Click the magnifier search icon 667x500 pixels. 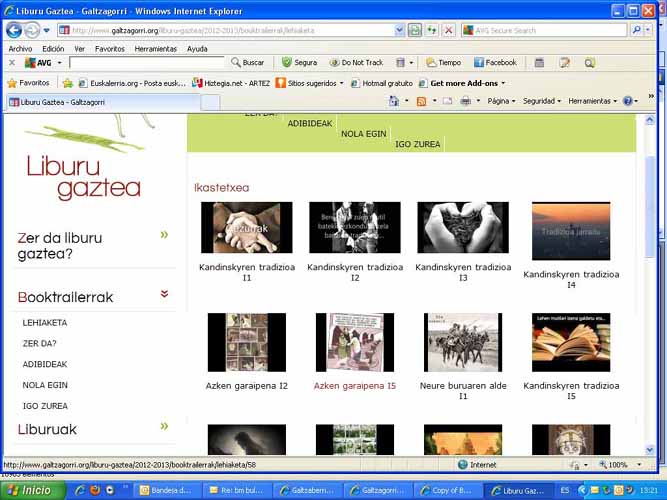pos(636,30)
